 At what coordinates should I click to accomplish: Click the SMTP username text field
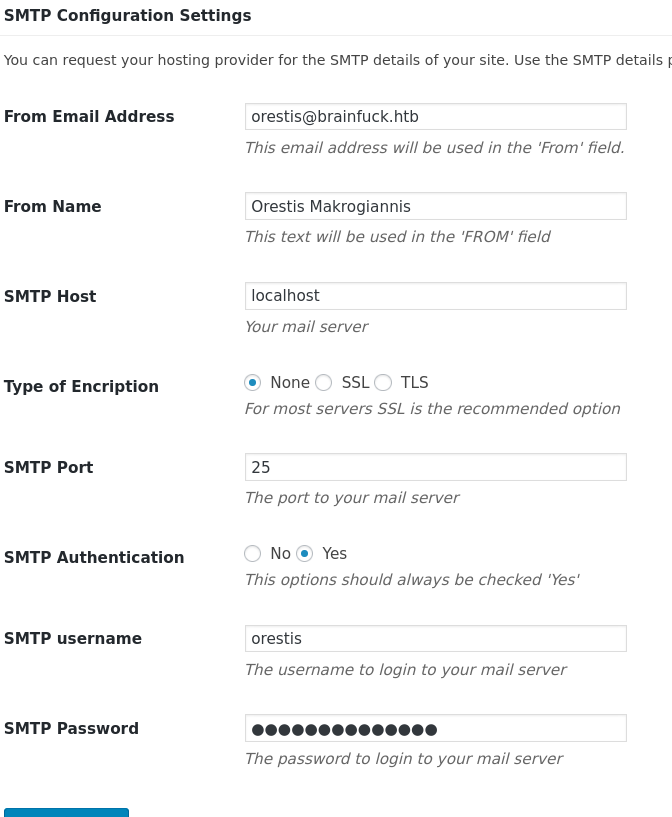pos(435,638)
